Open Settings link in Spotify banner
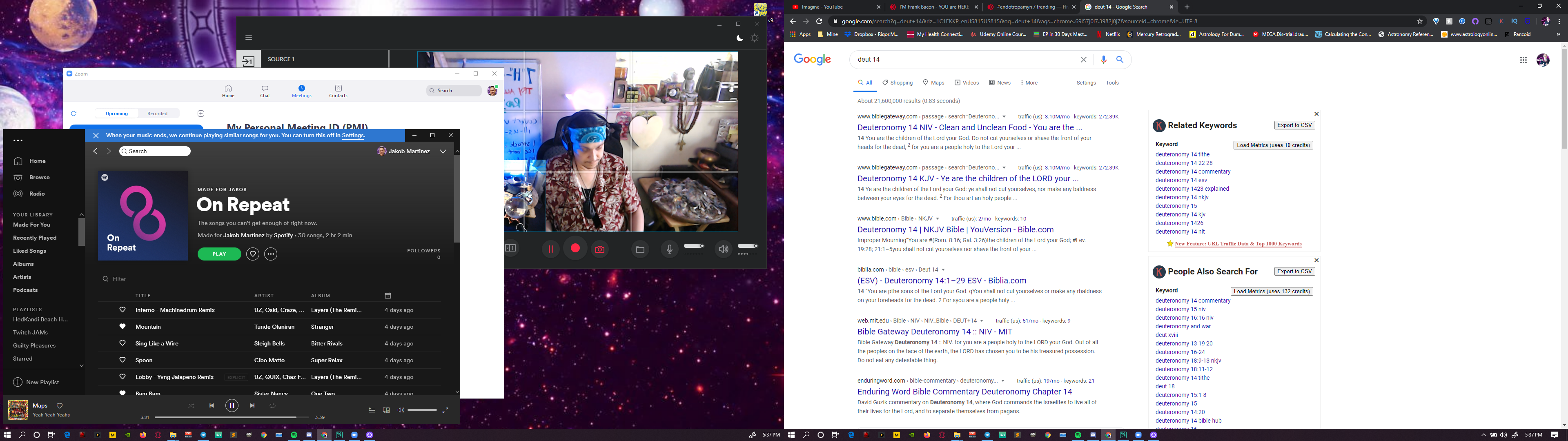The image size is (1568, 441). click(x=352, y=136)
